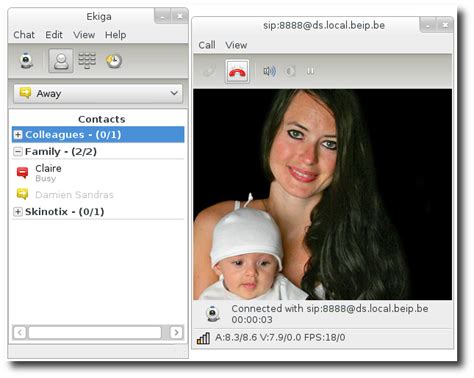The width and height of the screenshot is (474, 378).
Task: Open the View menu in call window
Action: (x=236, y=45)
